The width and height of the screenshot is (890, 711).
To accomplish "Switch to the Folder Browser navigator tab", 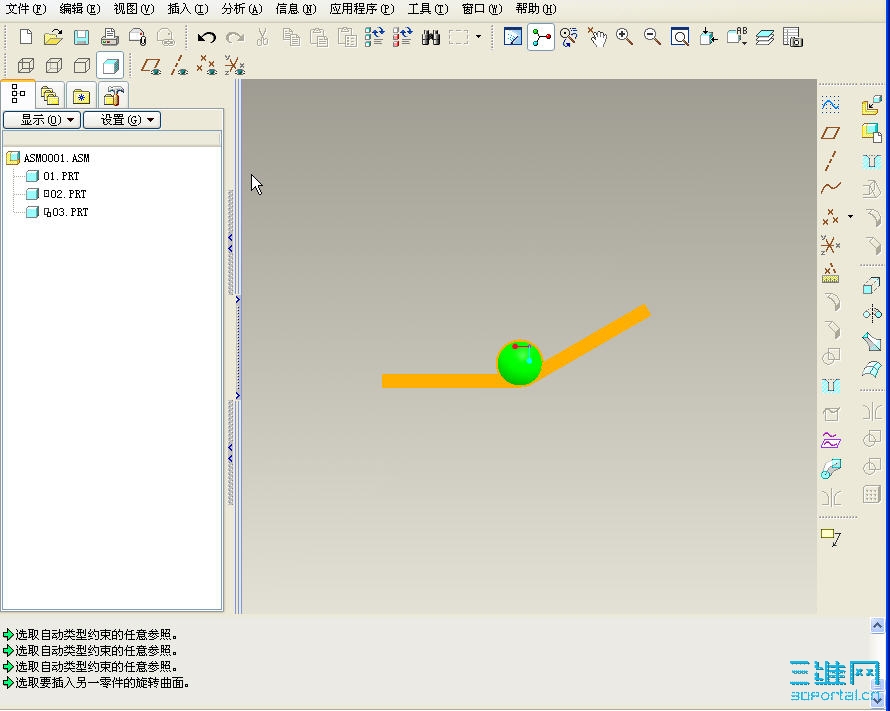I will pyautogui.click(x=50, y=95).
